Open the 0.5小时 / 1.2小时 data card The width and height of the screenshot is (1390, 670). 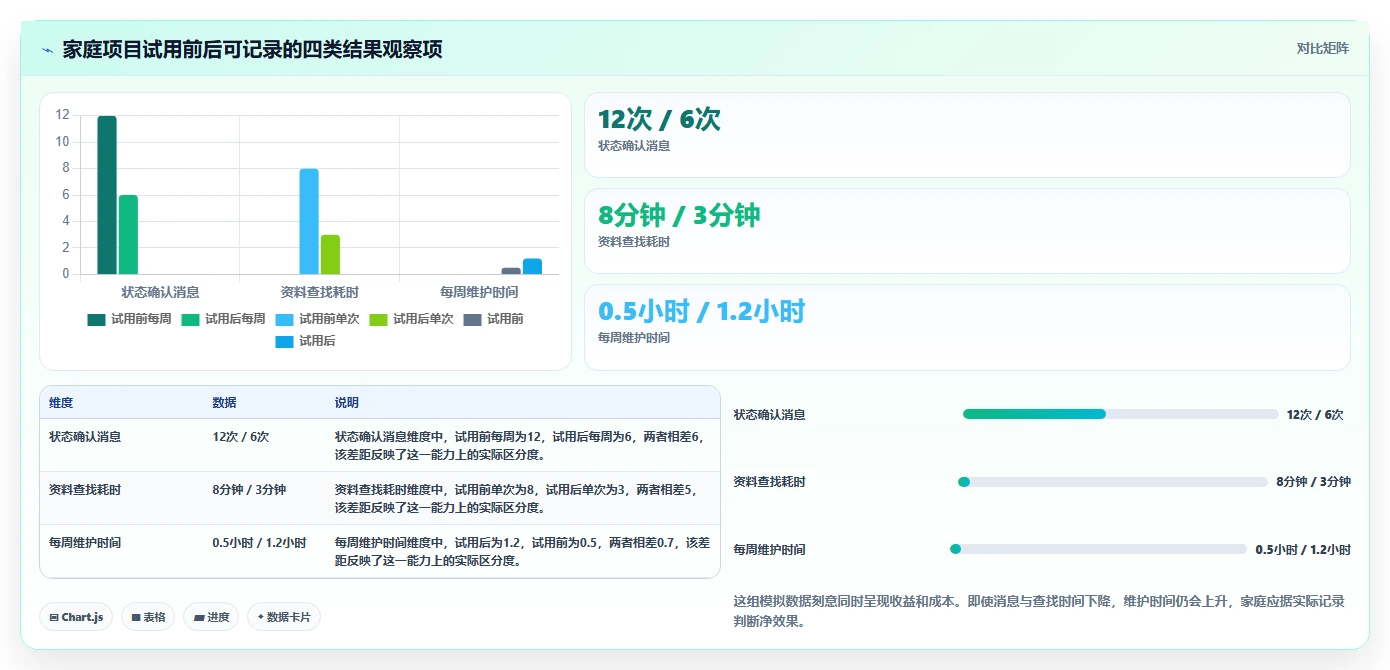(967, 327)
